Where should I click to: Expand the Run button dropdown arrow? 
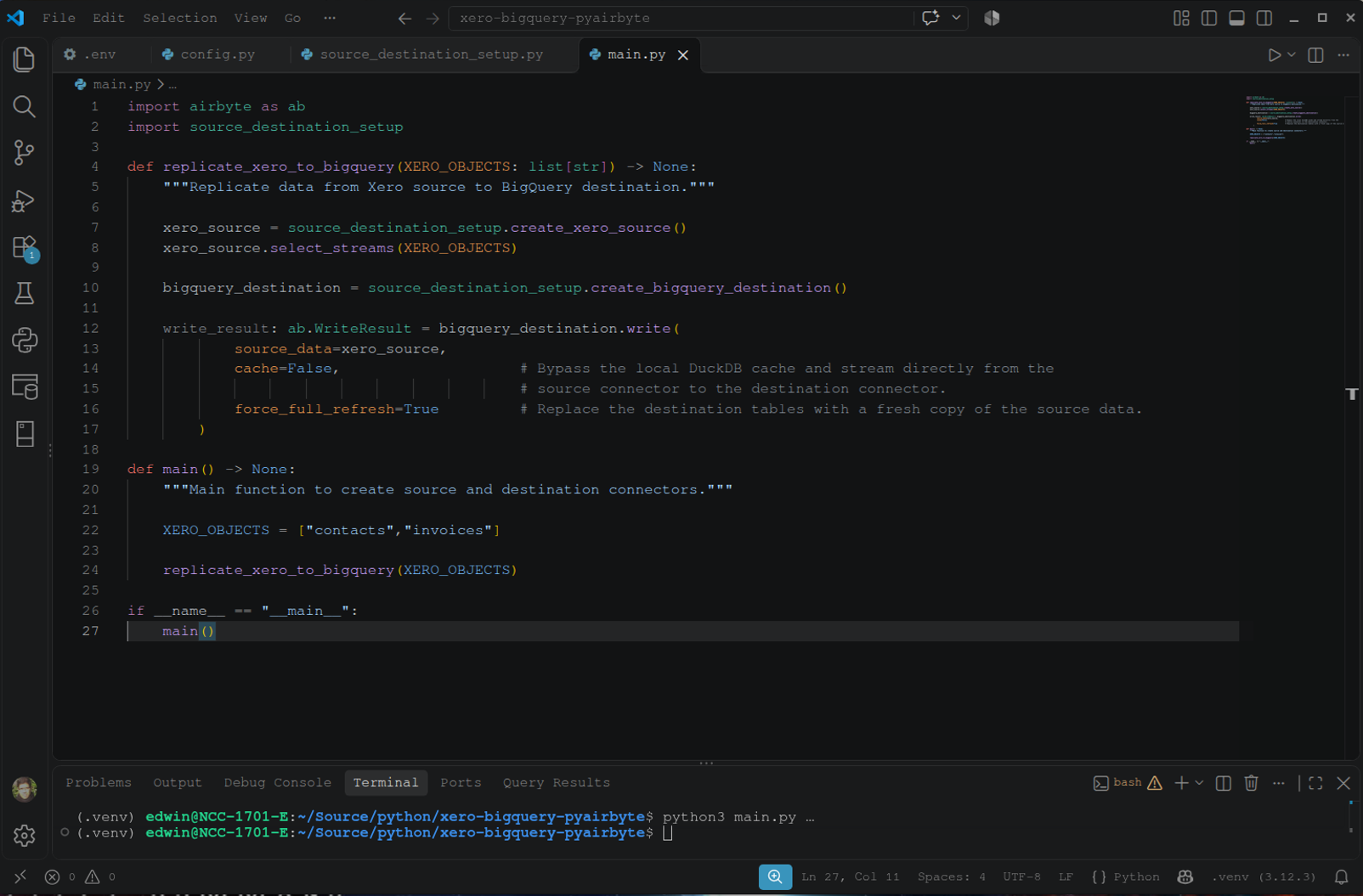click(1292, 55)
